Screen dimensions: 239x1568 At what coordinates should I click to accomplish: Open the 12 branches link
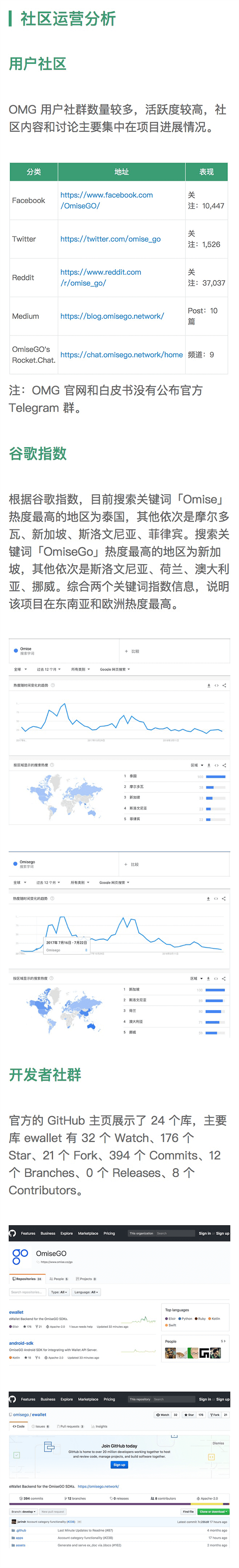pyautogui.click(x=75, y=1498)
